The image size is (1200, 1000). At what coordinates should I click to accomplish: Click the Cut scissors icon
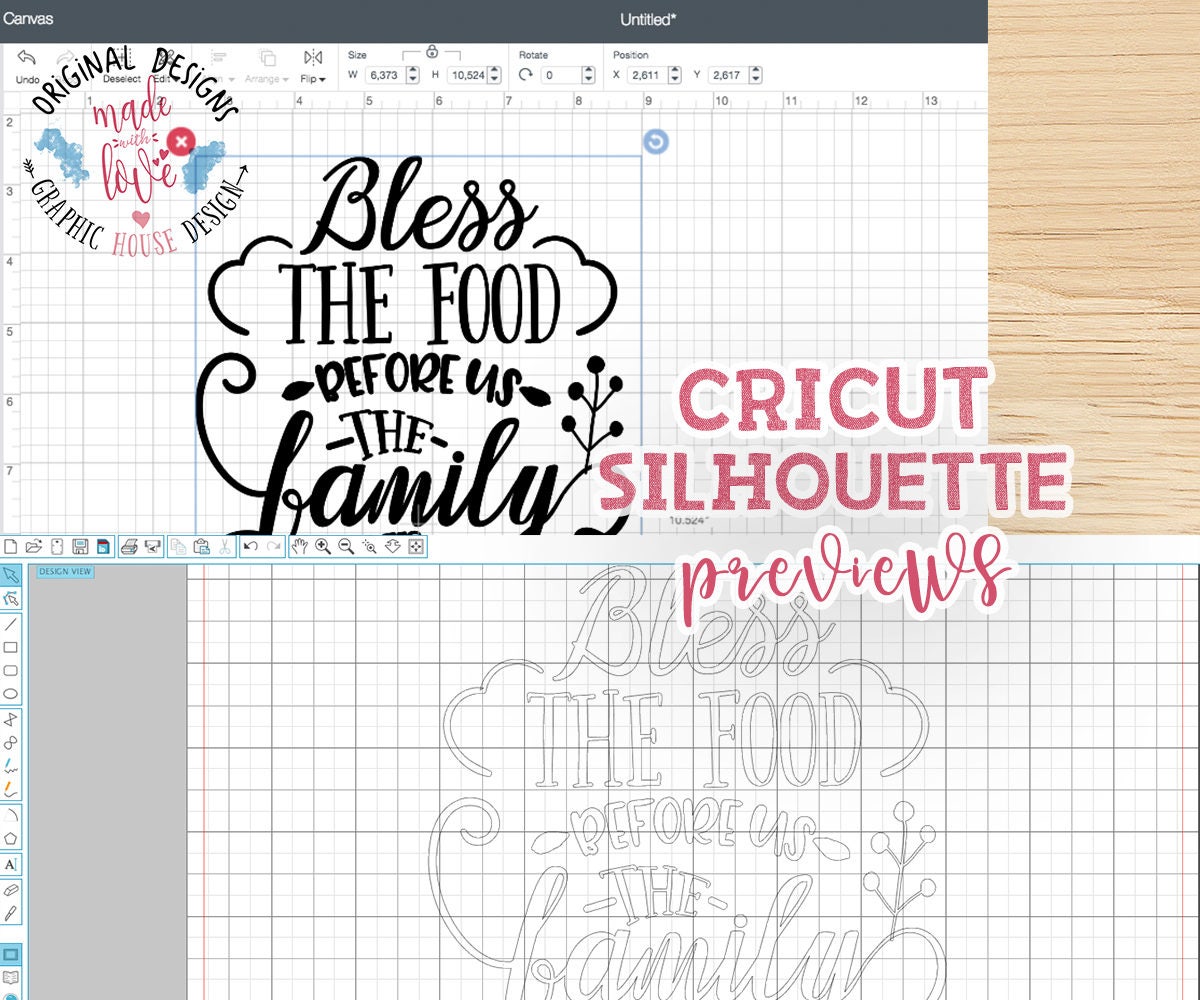[225, 546]
